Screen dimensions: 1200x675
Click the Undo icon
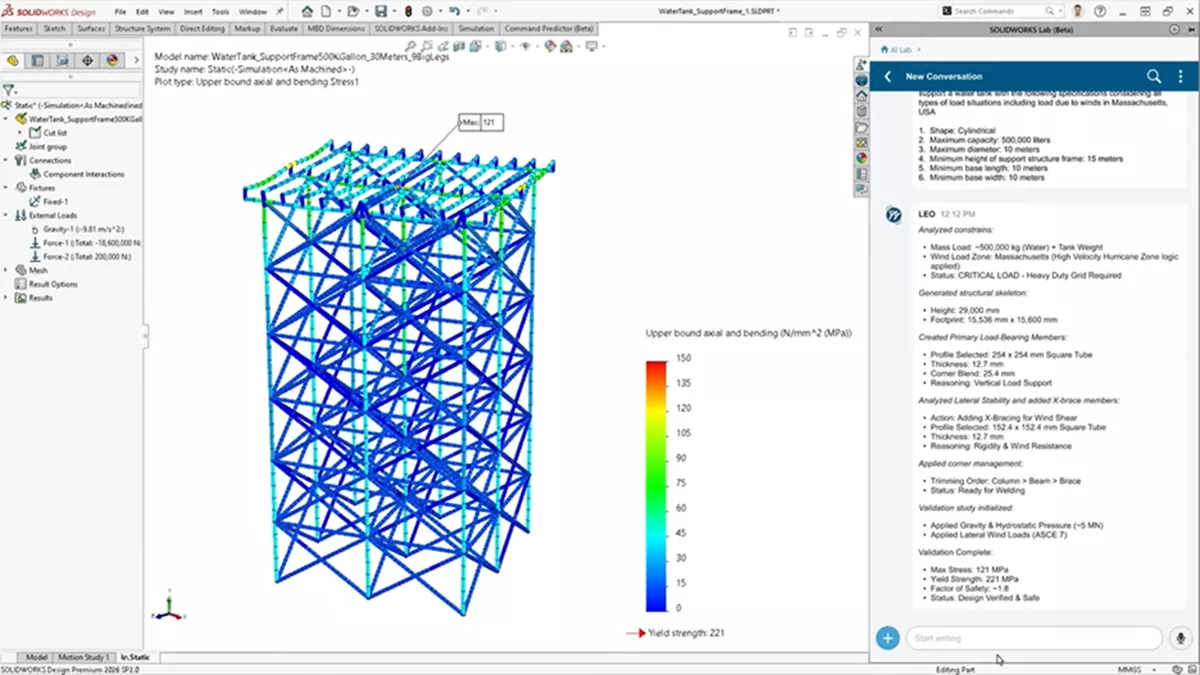click(x=454, y=11)
